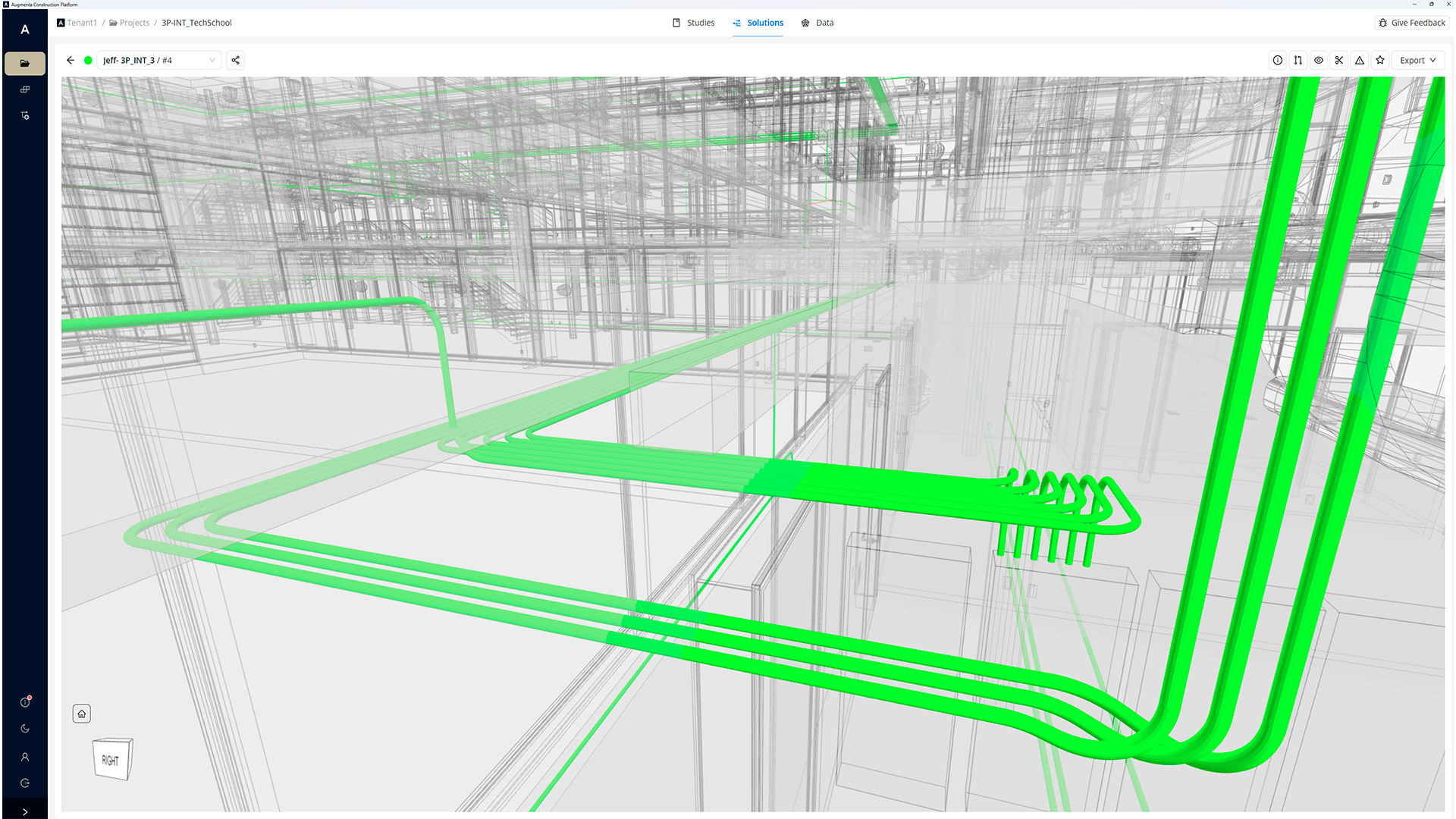Click the RIGHT view orientation cube

[112, 759]
